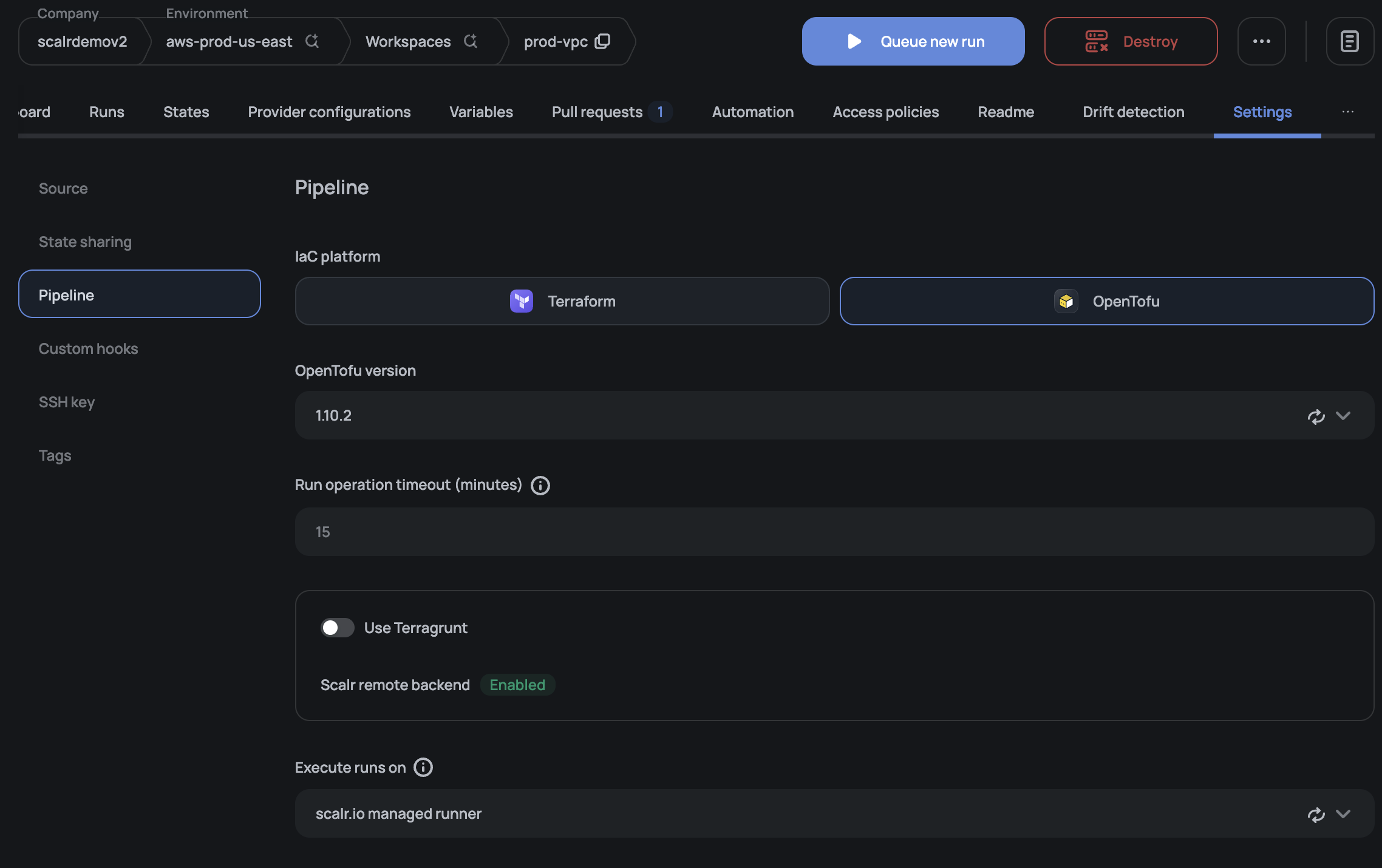The width and height of the screenshot is (1382, 868).
Task: Open the Drift detection tab
Action: pos(1134,112)
